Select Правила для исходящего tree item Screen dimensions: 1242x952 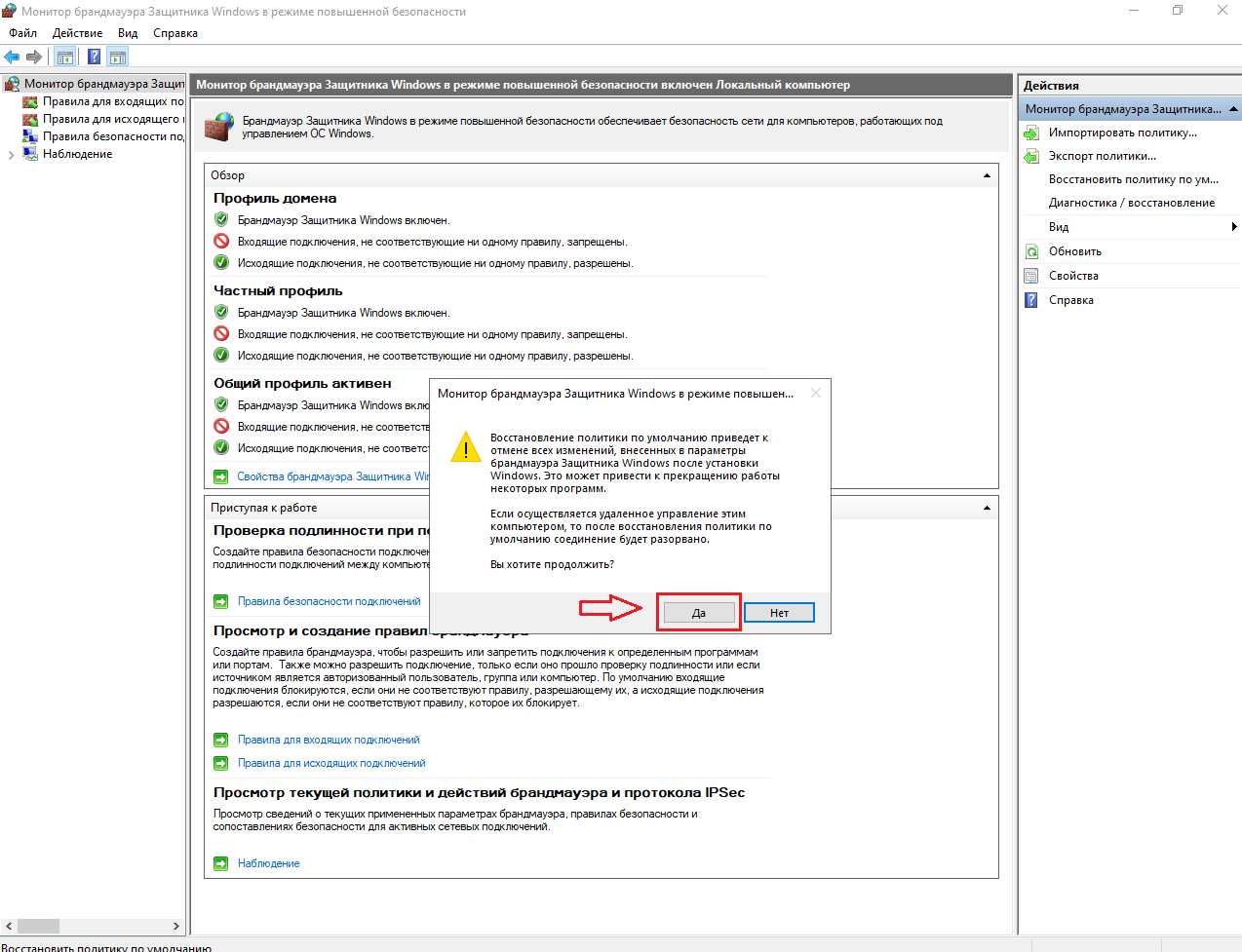pyautogui.click(x=113, y=119)
